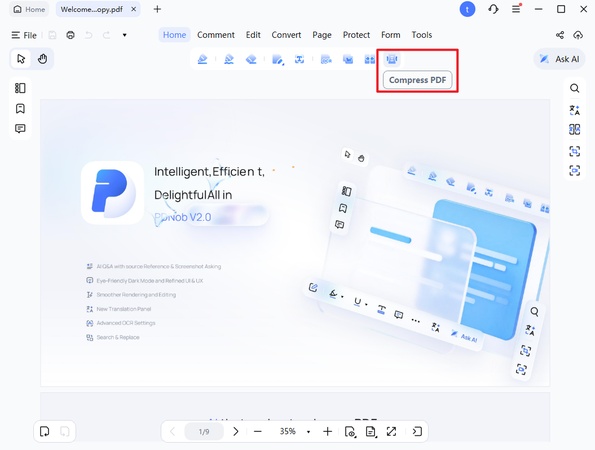Click the capture area icon in right sidebar
The width and height of the screenshot is (595, 450).
[575, 151]
